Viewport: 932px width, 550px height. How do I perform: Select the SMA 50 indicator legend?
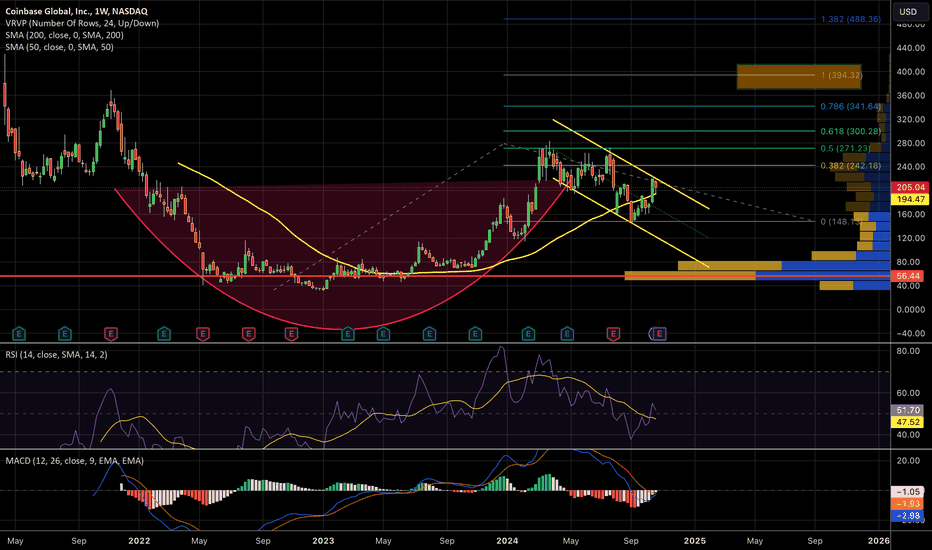(x=59, y=47)
